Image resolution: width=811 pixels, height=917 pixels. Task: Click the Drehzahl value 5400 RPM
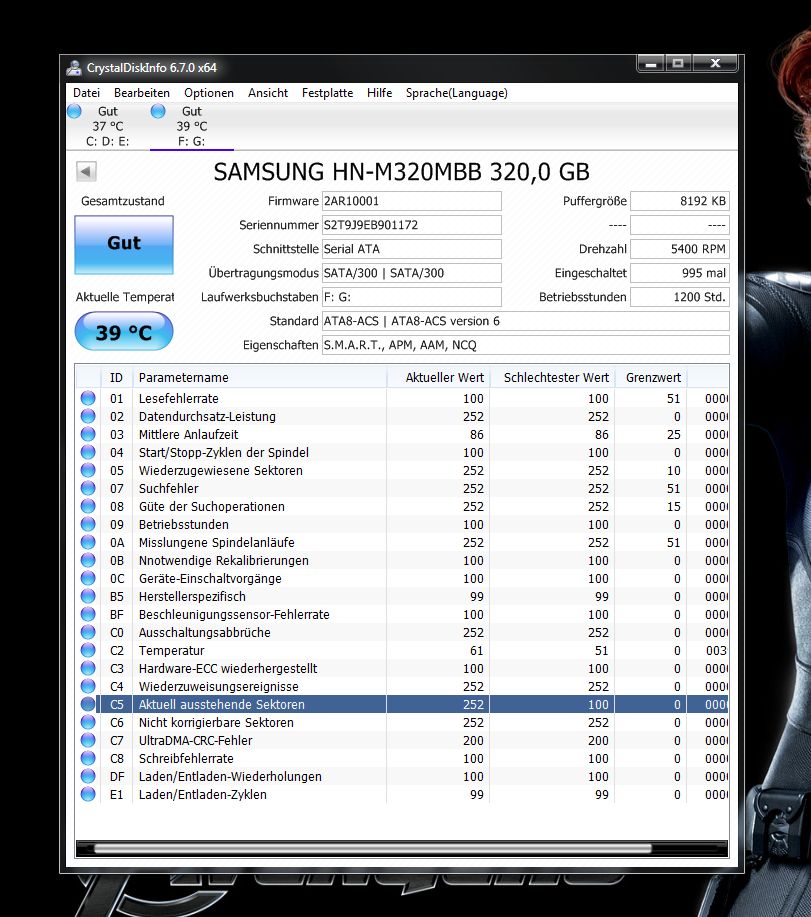pos(679,249)
